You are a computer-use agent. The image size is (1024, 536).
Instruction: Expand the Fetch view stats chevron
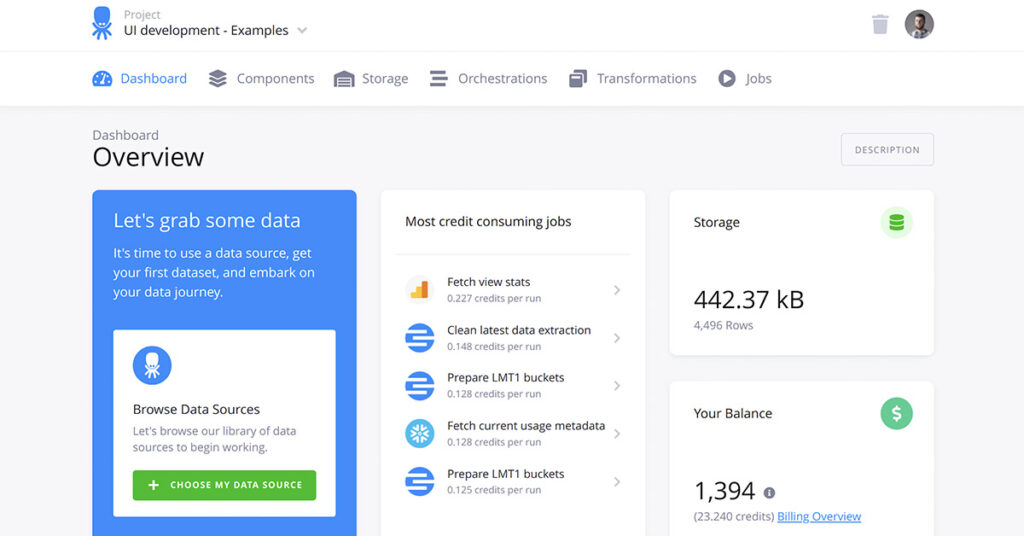click(617, 290)
